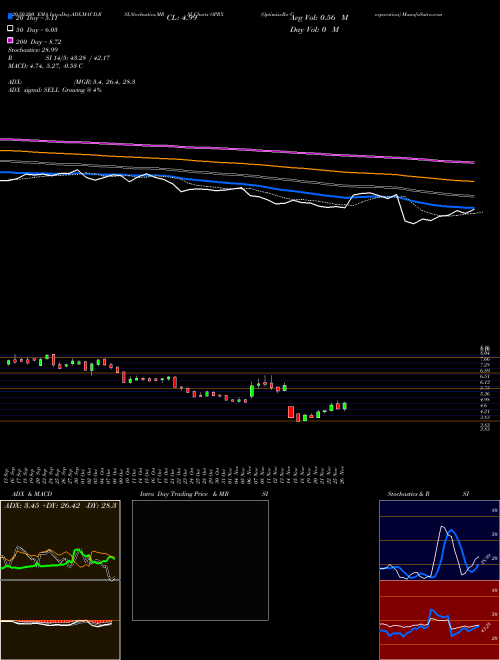This screenshot has height=660, width=500.
Task: Click the ADX +DY -DY readout header
Action: pyautogui.click(x=60, y=505)
